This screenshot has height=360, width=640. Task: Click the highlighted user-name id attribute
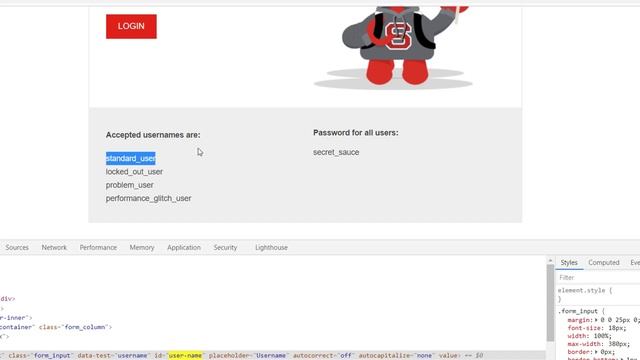point(185,356)
